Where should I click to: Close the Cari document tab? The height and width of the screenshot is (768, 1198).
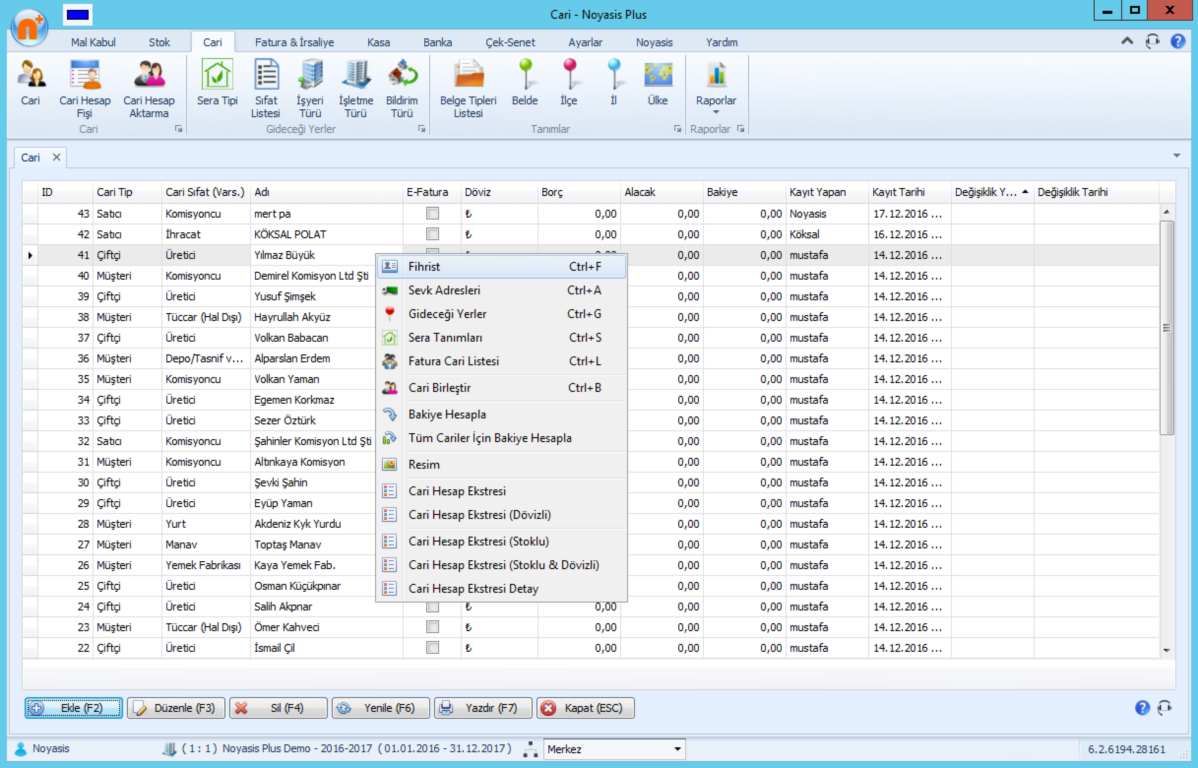(x=56, y=157)
